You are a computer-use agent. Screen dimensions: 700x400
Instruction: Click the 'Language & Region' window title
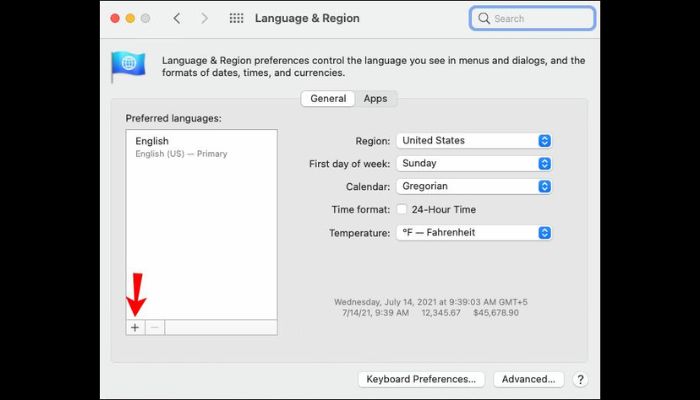307,18
